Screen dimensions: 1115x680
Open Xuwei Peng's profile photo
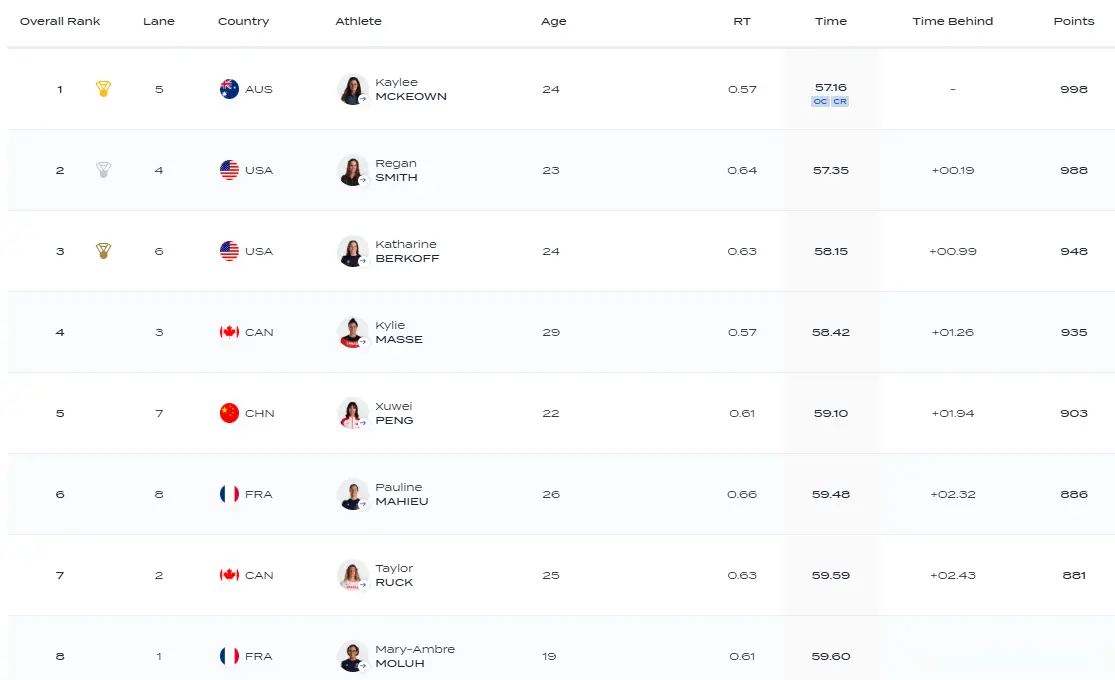352,414
